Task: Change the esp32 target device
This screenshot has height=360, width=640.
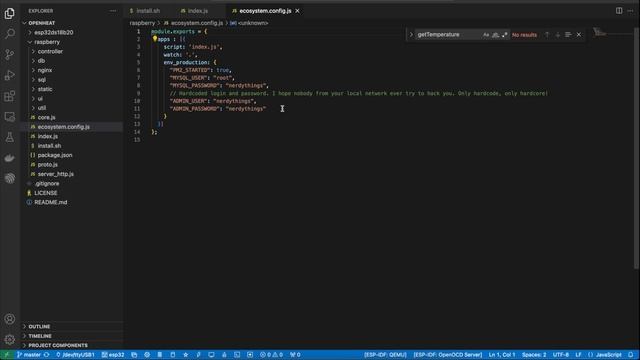Action: 113,355
